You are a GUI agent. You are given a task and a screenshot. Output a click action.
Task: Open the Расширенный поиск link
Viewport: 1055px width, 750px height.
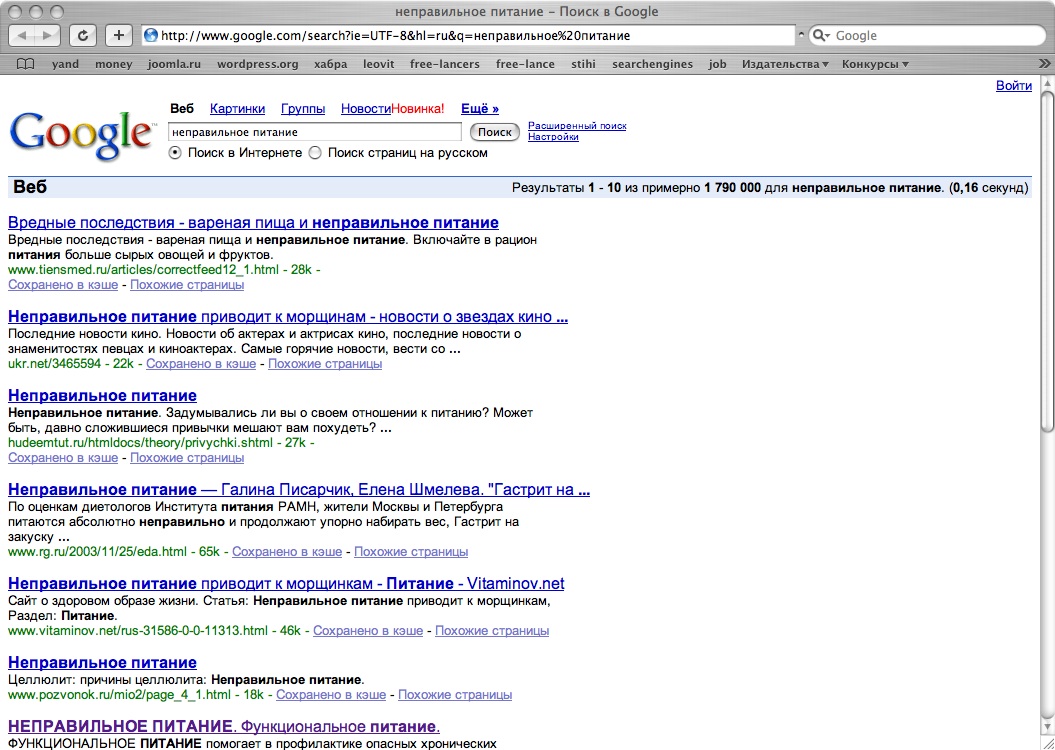tap(577, 126)
